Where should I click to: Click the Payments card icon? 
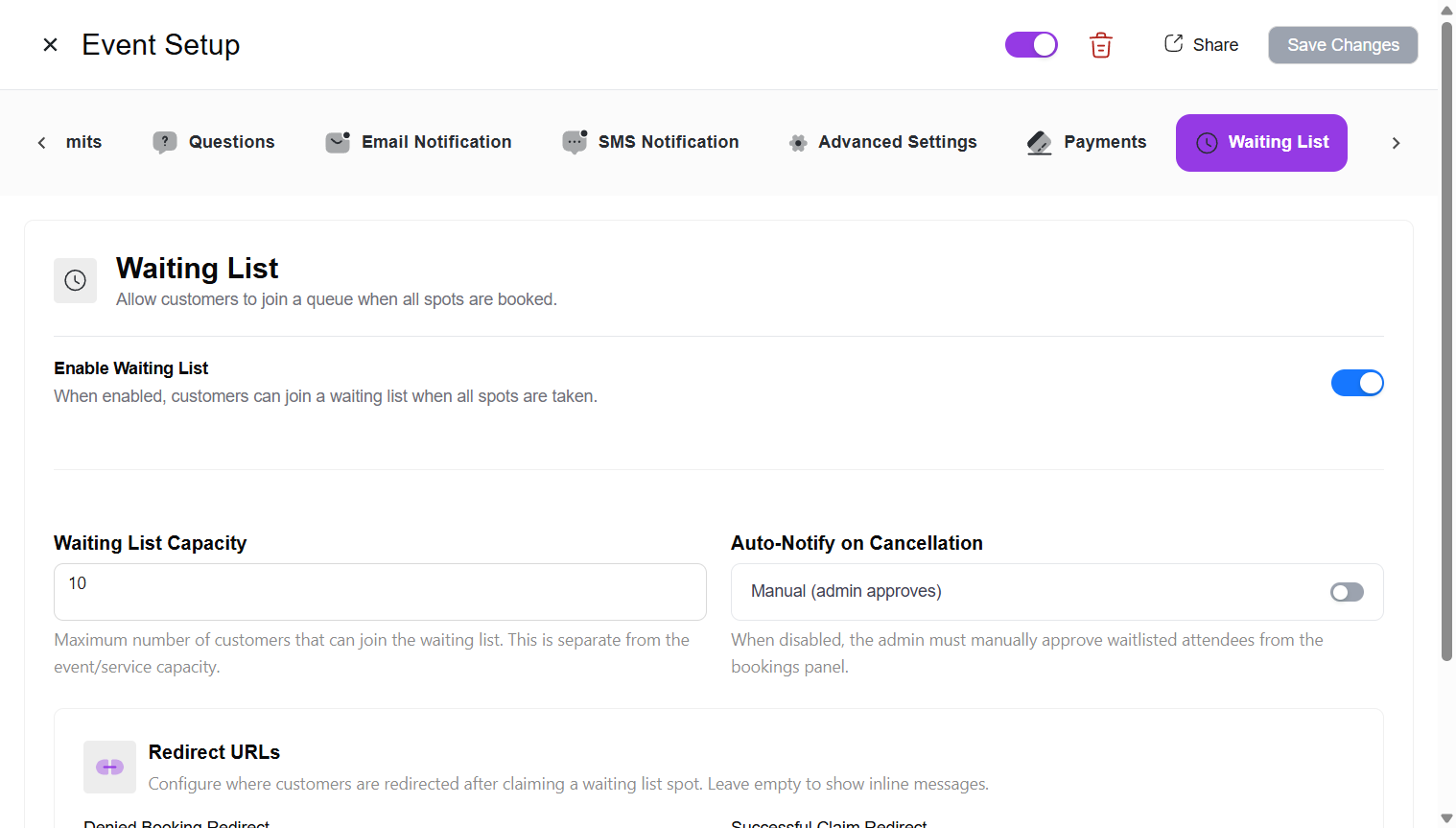click(x=1039, y=142)
